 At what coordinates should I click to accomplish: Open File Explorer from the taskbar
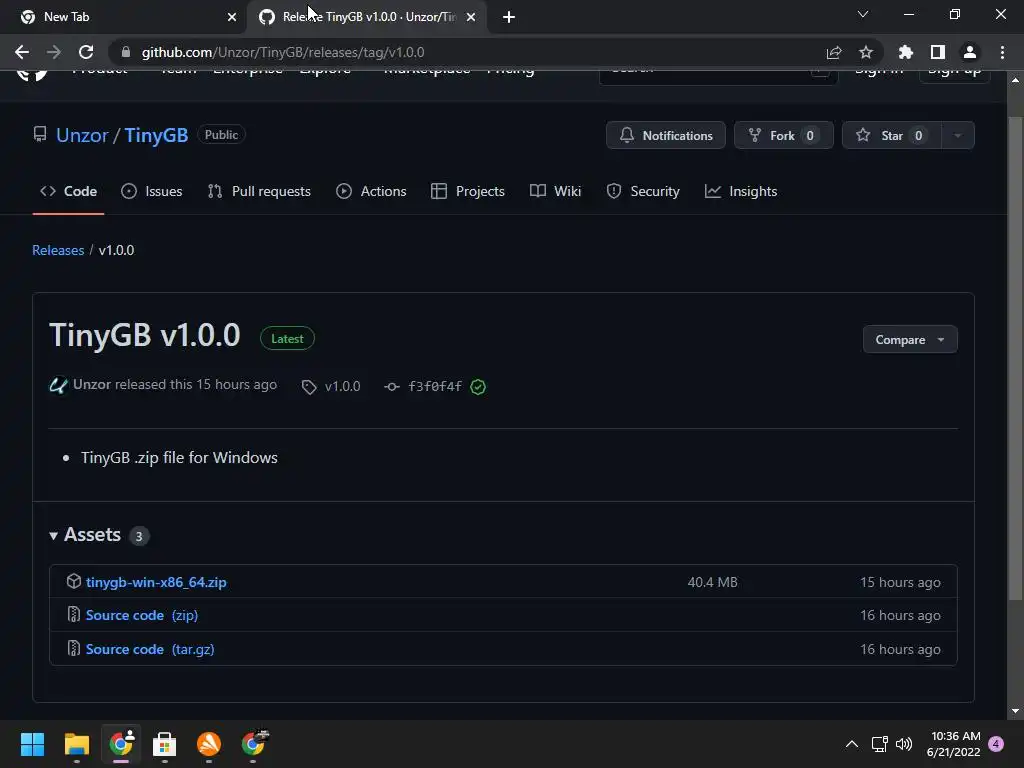coord(76,744)
